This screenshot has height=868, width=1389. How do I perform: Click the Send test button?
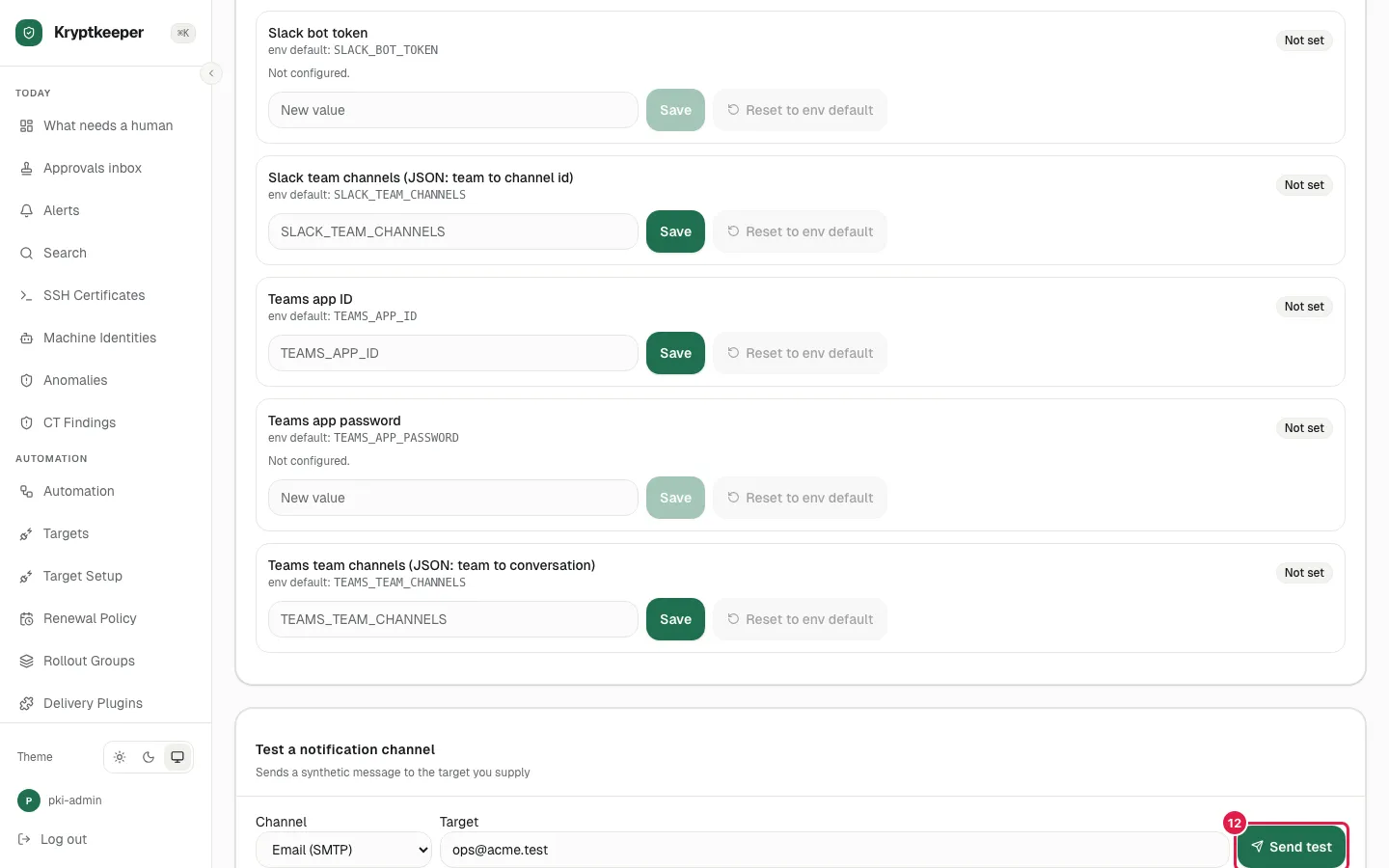click(x=1292, y=847)
